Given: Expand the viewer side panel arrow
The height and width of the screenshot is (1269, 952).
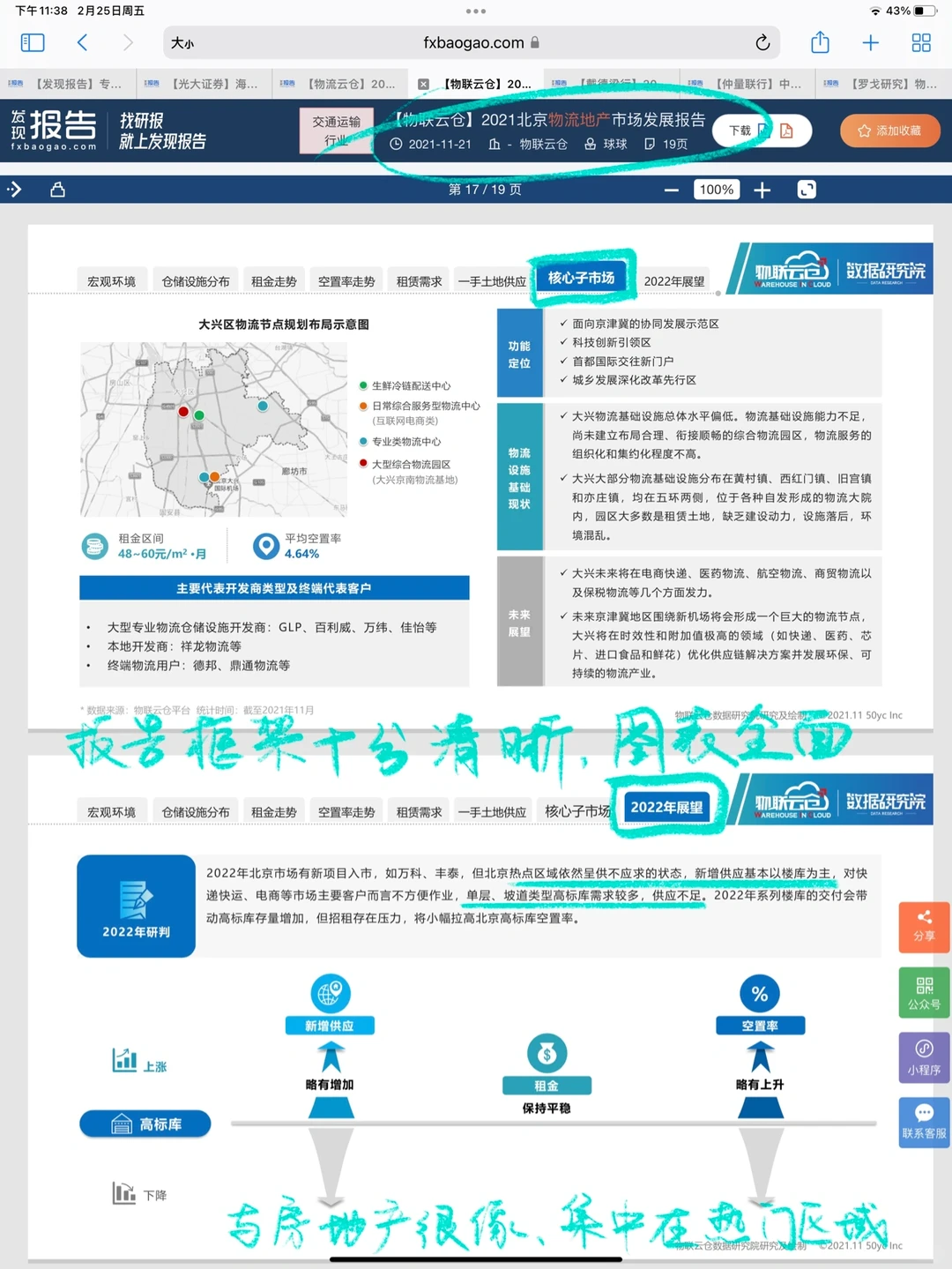Looking at the screenshot, I should coord(14,189).
